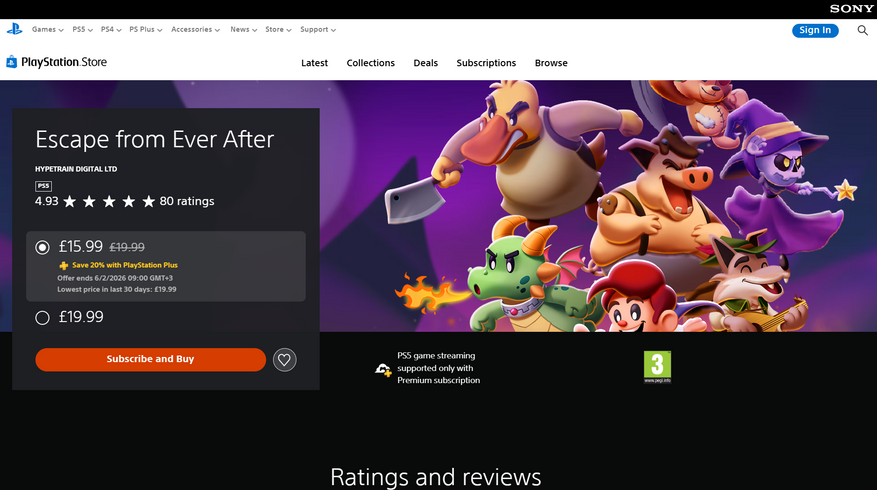Click the Subscribe and Buy button
The image size is (877, 490).
(150, 359)
